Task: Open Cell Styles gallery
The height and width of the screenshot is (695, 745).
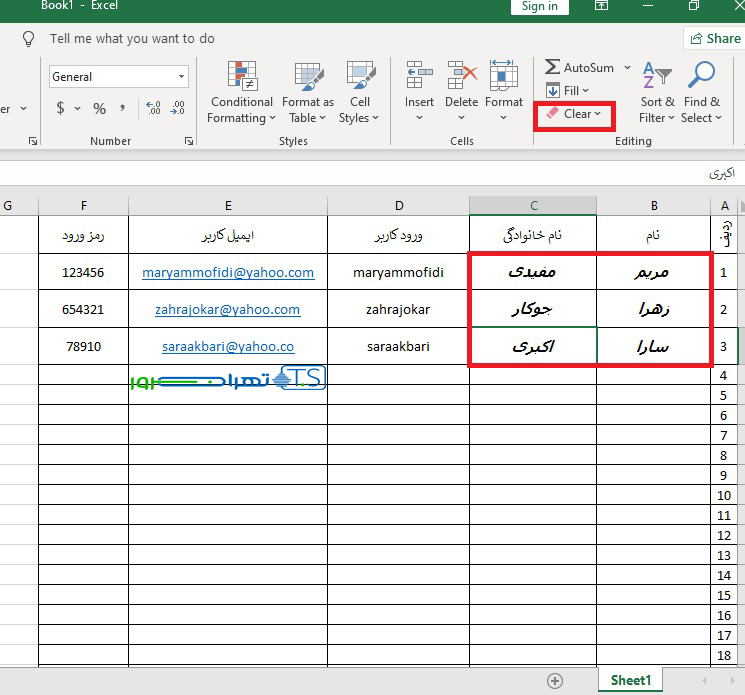Action: 359,92
